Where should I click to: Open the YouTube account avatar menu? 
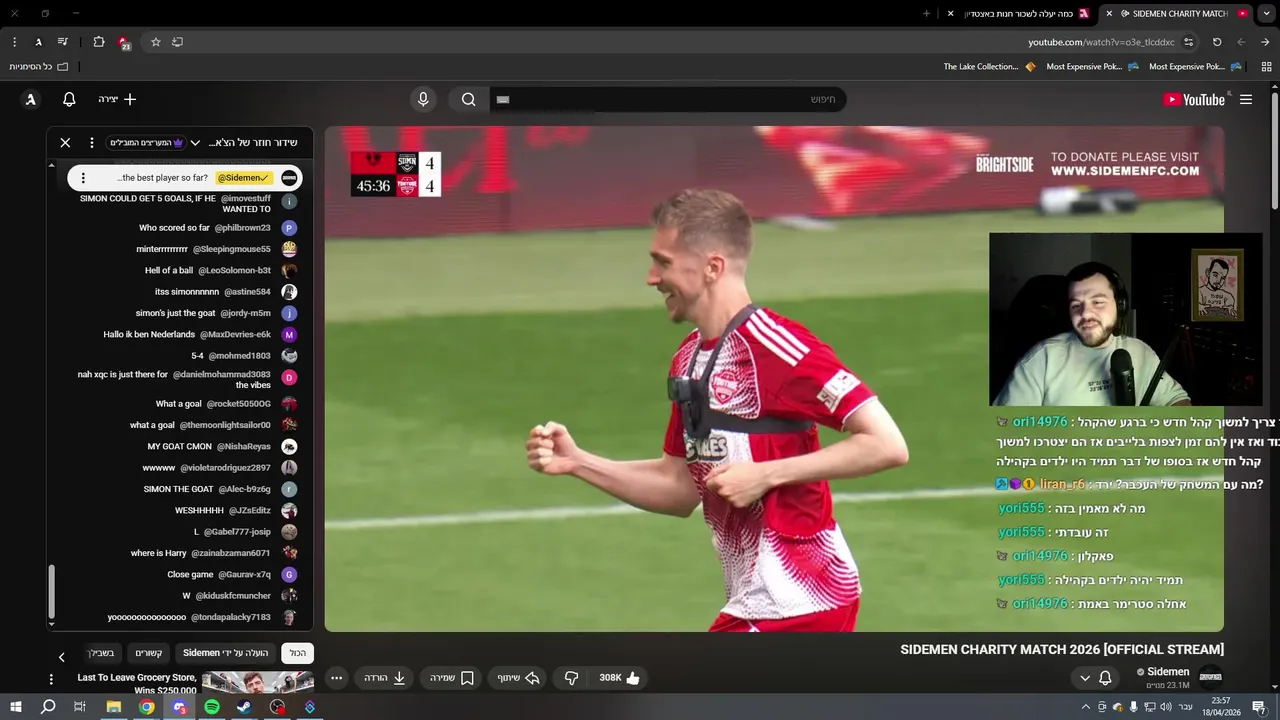[x=31, y=99]
